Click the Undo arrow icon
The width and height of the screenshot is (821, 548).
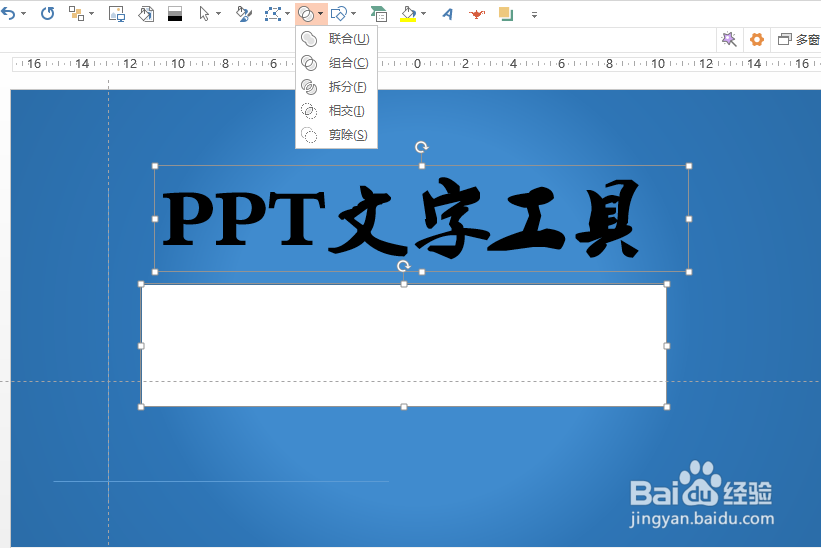pos(8,13)
